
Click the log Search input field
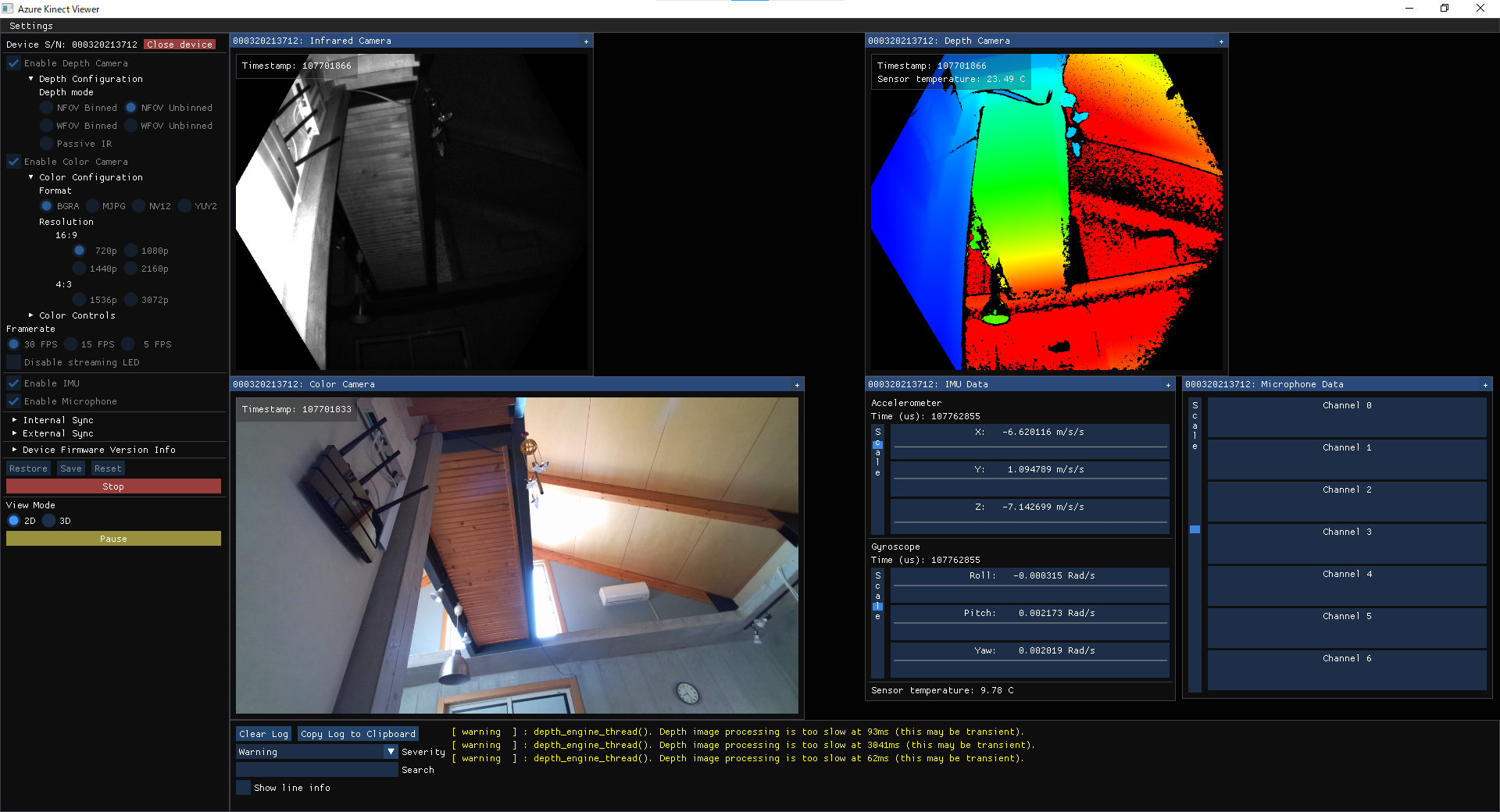317,770
